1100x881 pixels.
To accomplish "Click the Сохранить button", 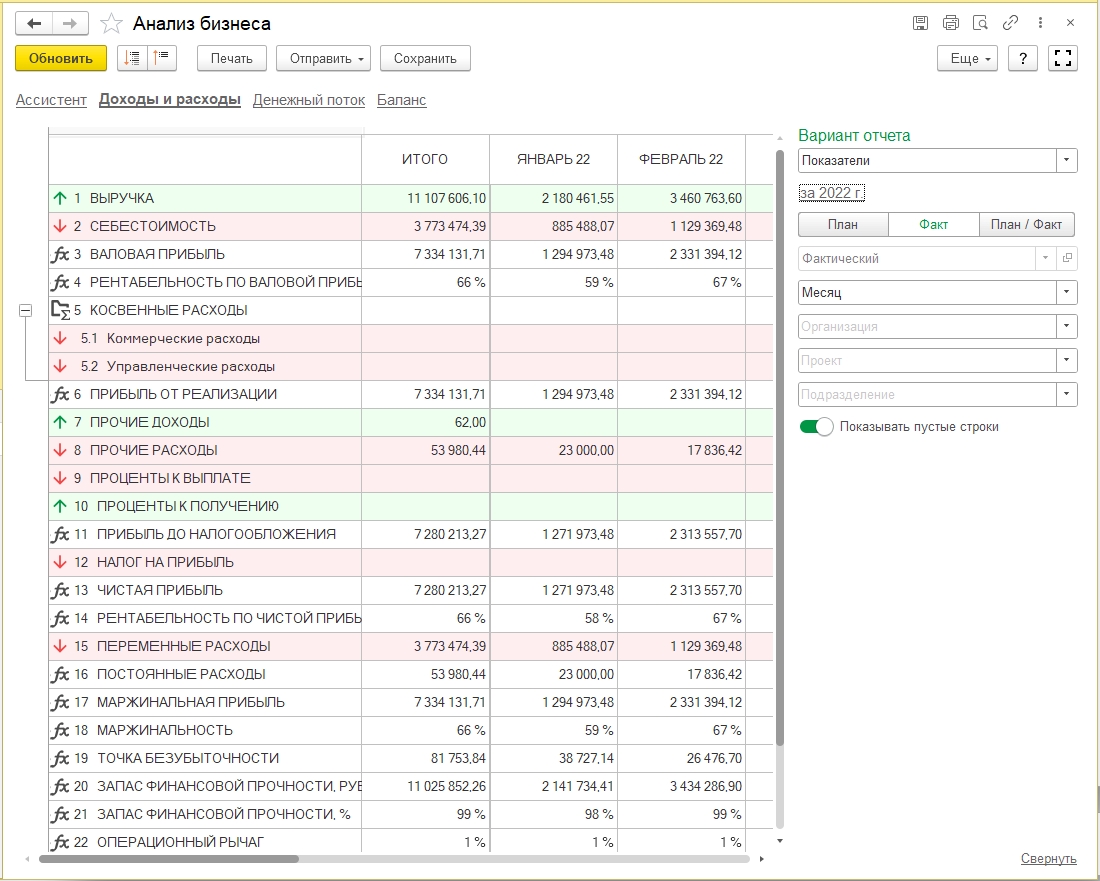I will coord(425,58).
